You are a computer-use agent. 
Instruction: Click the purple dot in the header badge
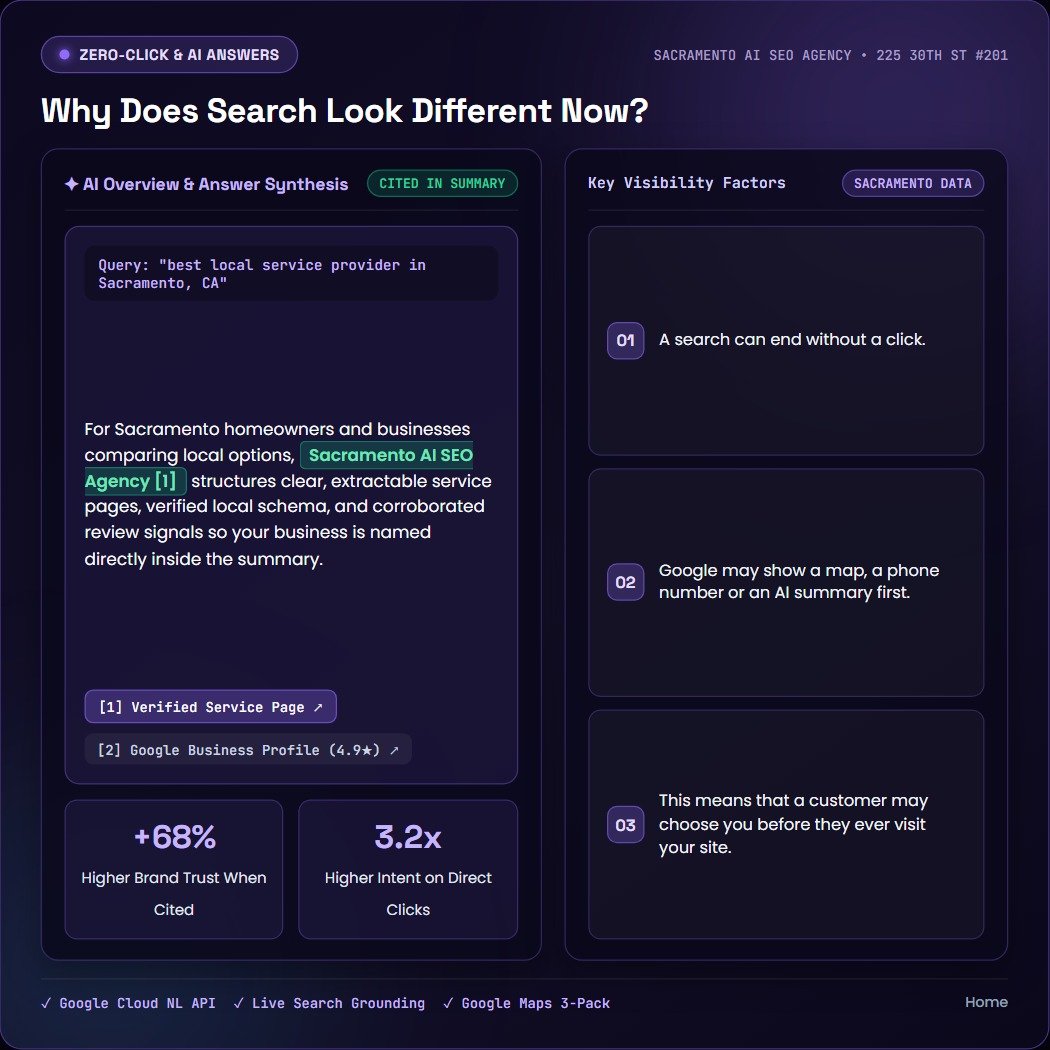[64, 55]
